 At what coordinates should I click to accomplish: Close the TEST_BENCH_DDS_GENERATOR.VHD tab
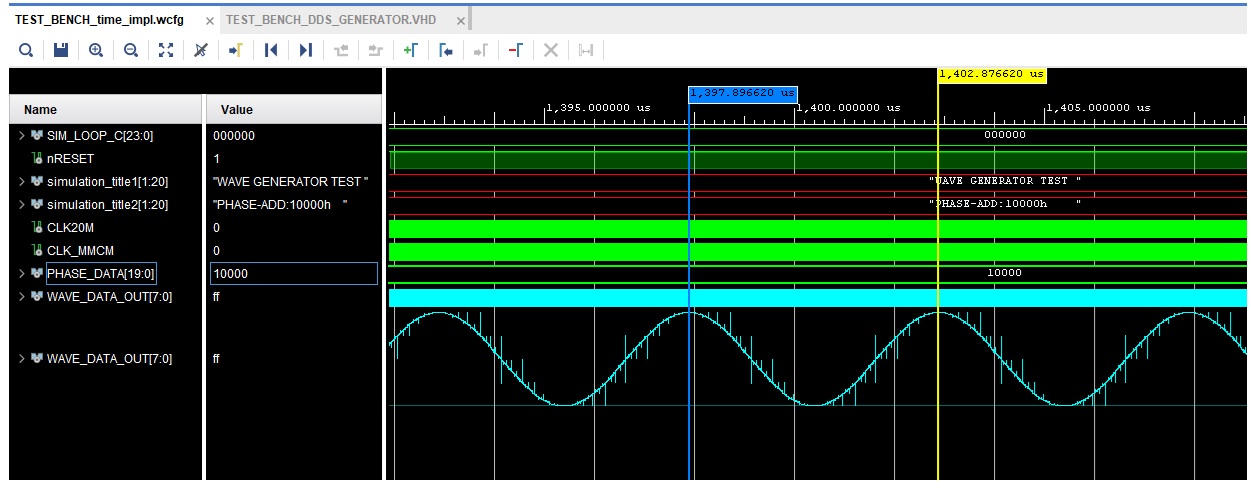(460, 20)
